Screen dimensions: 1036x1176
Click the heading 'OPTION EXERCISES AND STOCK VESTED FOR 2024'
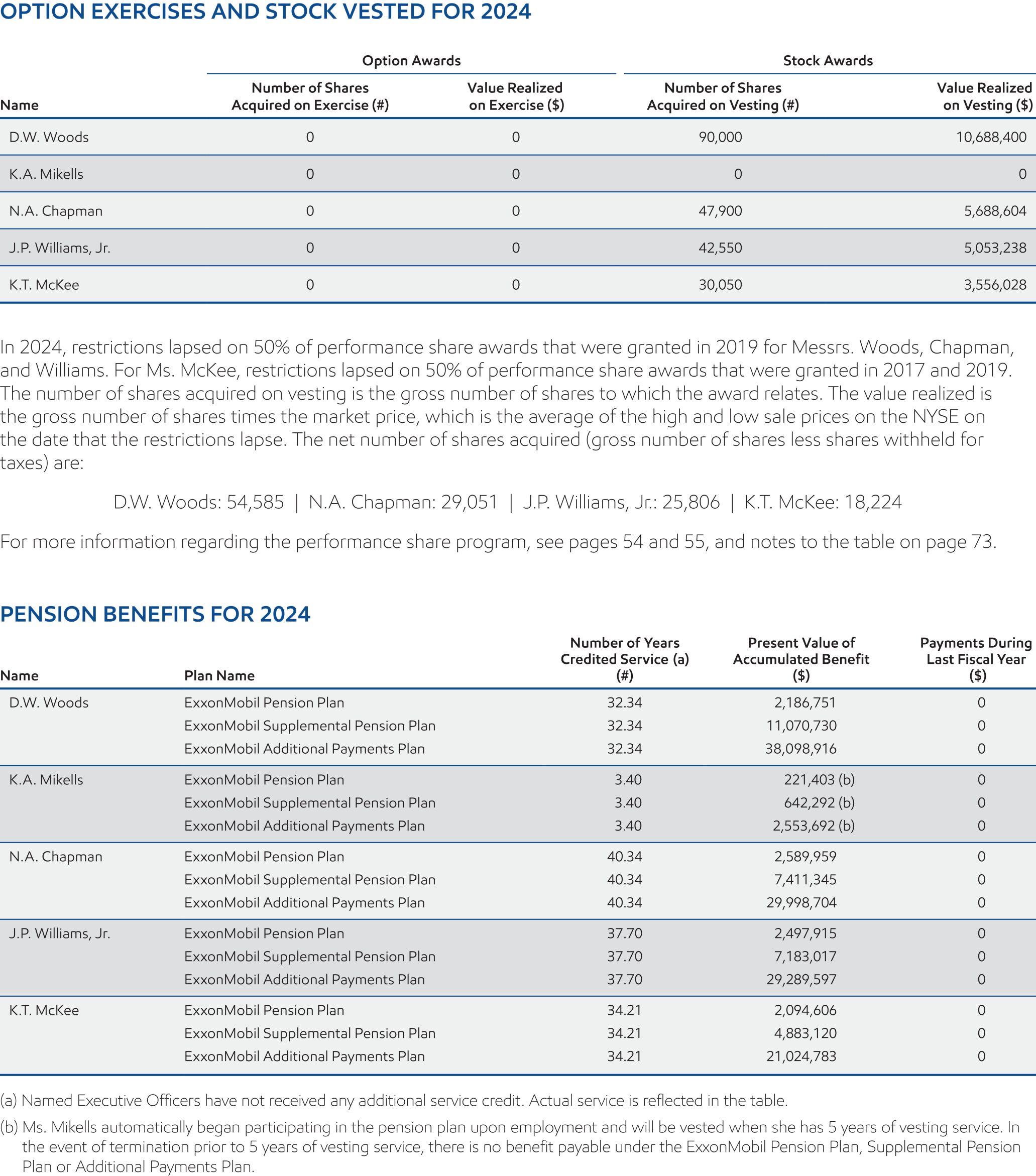(265, 12)
